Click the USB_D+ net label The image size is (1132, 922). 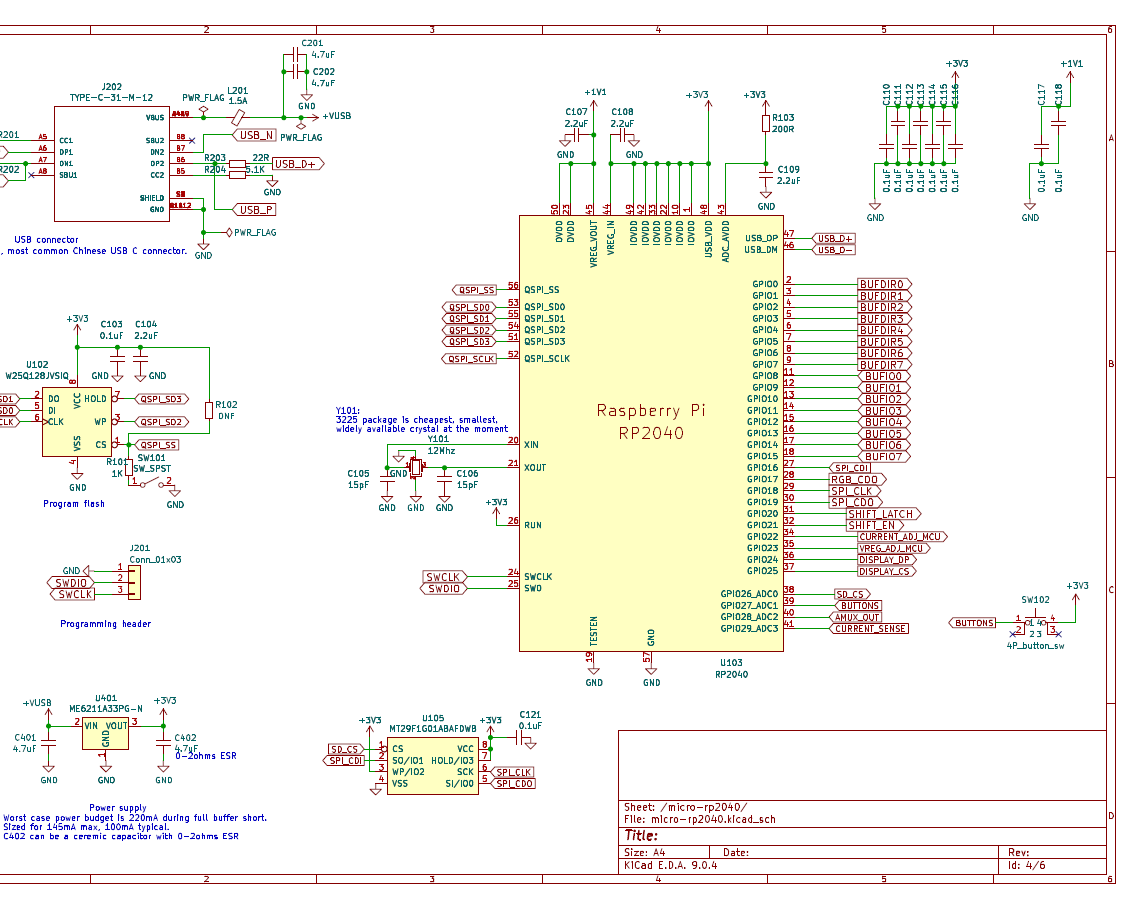pyautogui.click(x=297, y=162)
